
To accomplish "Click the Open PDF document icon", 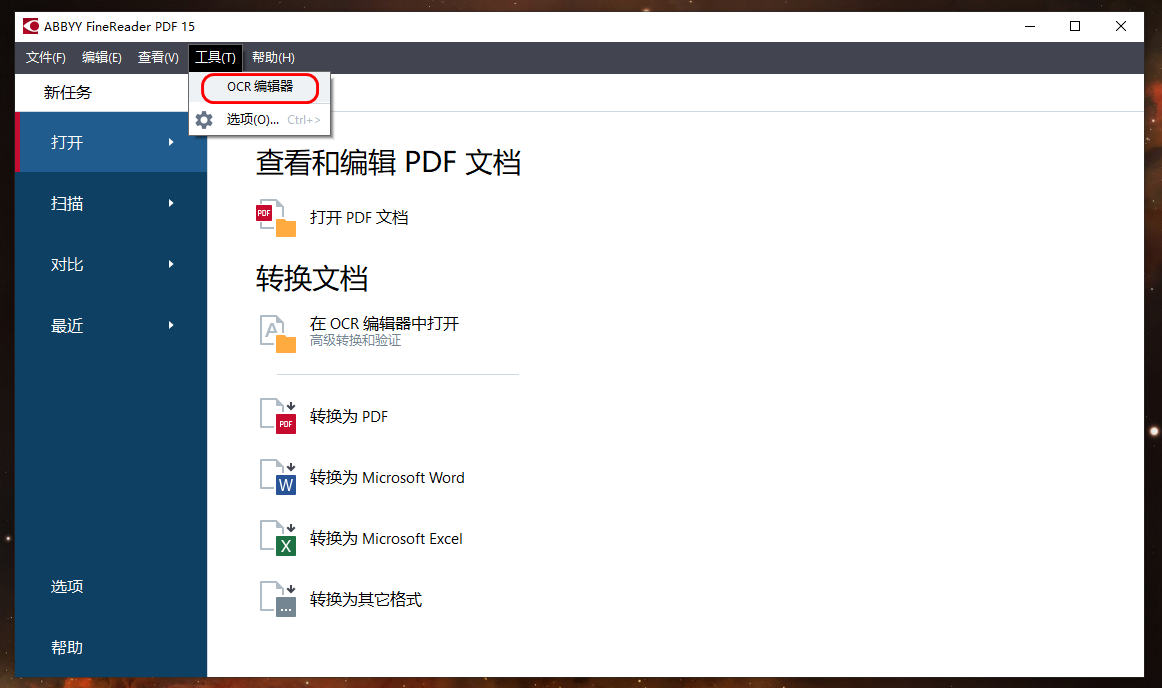I will click(276, 218).
